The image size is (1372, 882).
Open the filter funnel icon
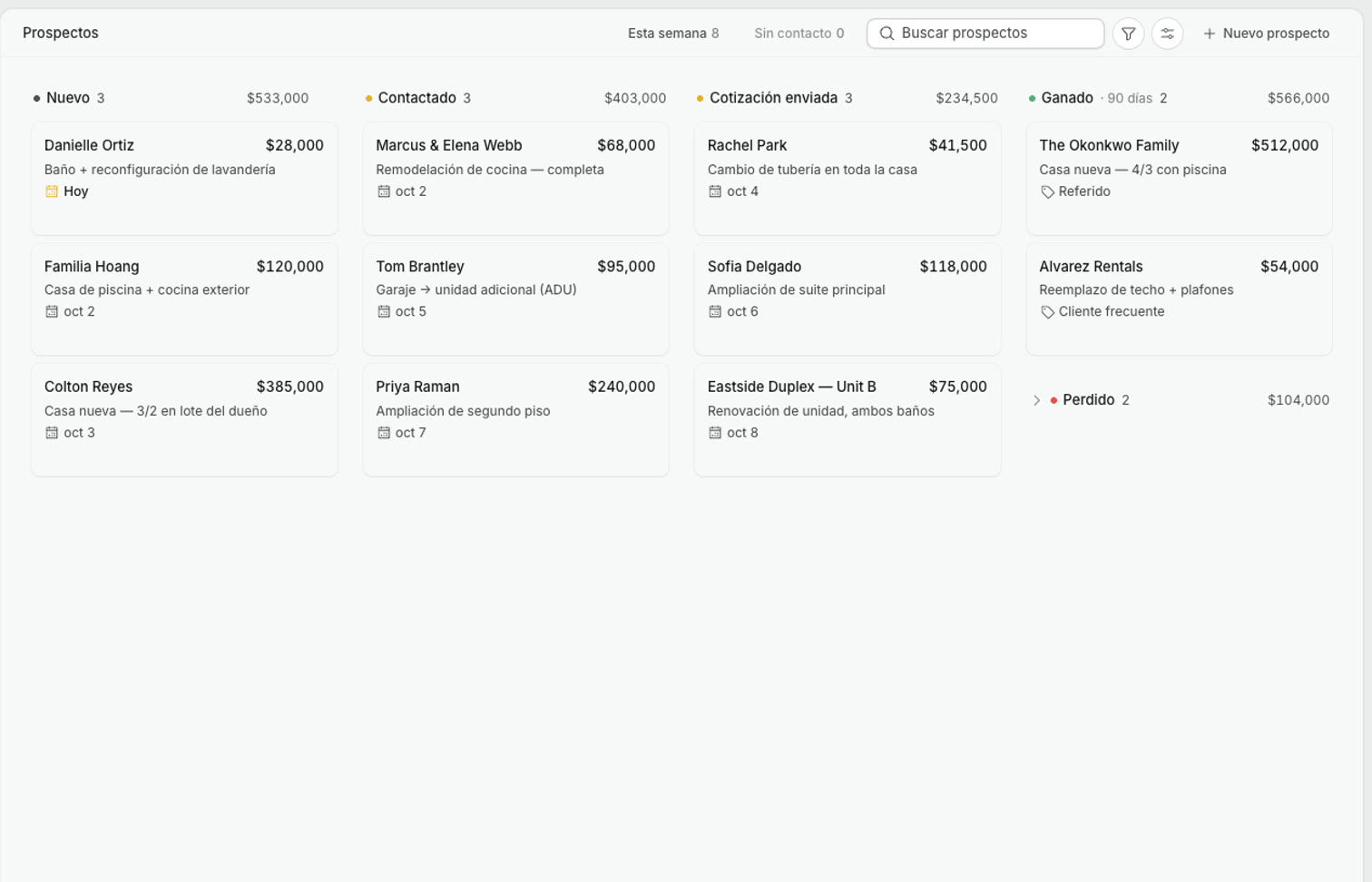tap(1128, 34)
